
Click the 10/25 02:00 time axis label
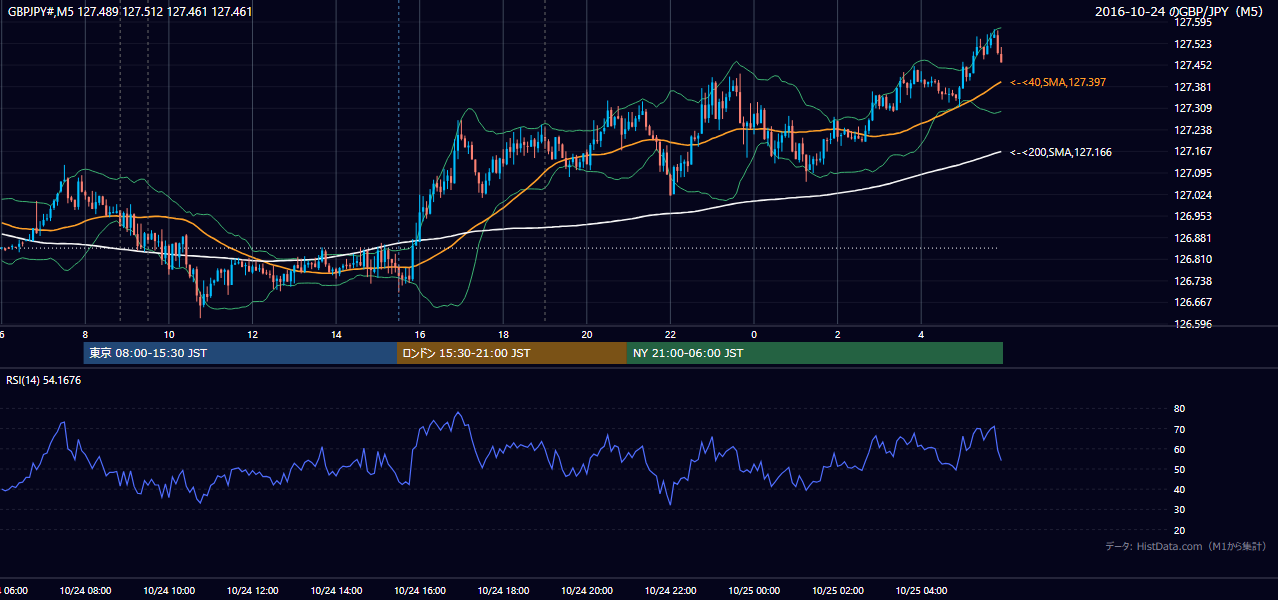pyautogui.click(x=837, y=590)
